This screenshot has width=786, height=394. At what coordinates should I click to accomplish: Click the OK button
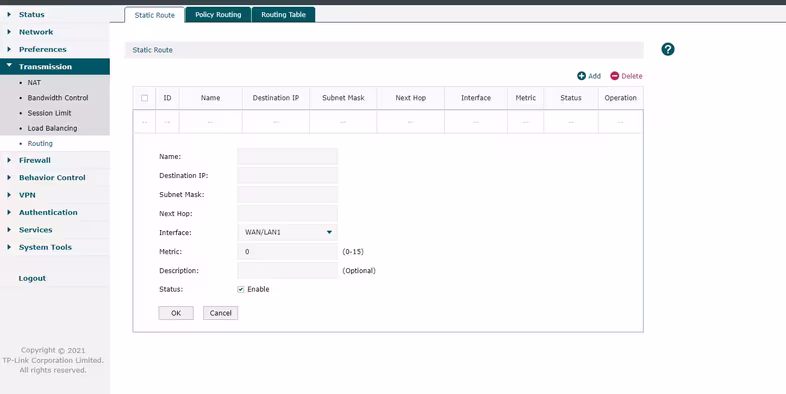tap(176, 313)
